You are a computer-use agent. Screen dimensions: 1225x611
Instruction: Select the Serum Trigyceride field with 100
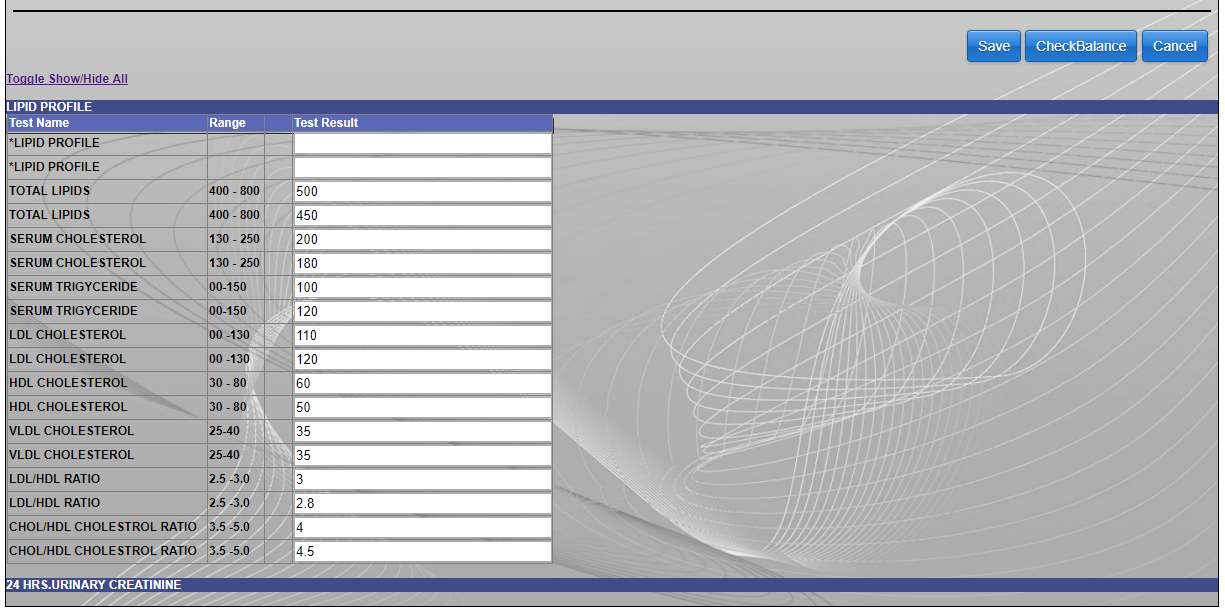(x=422, y=287)
